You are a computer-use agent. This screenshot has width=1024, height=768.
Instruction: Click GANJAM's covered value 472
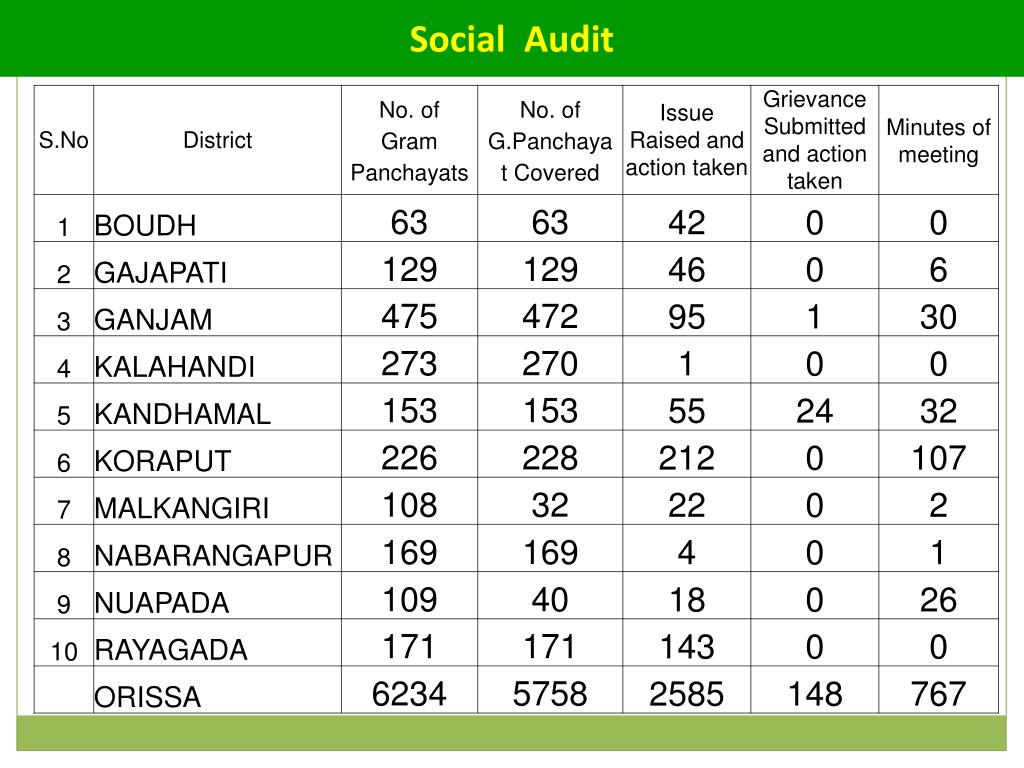pos(550,317)
